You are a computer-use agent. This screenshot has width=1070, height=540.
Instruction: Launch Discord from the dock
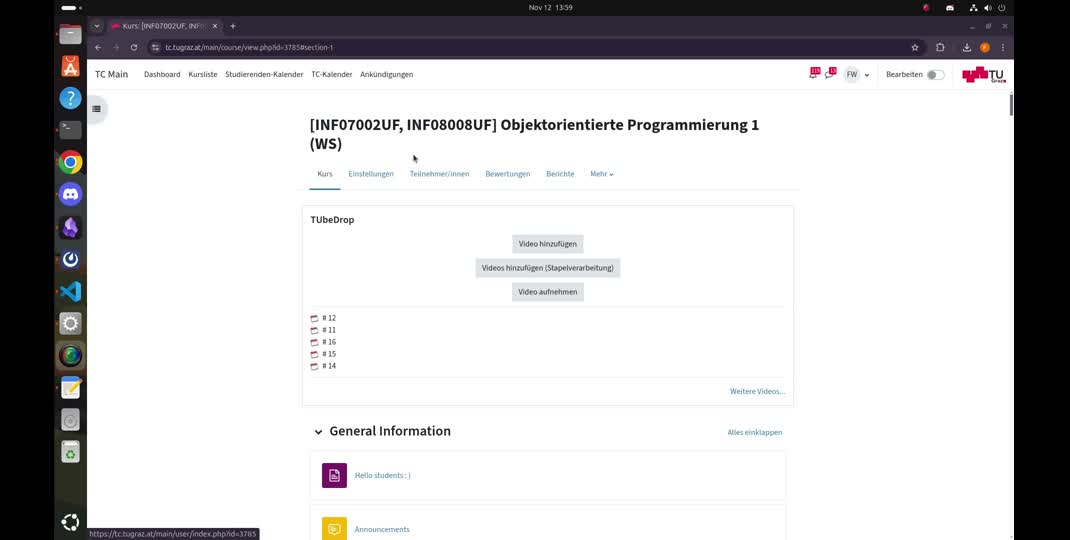click(70, 195)
